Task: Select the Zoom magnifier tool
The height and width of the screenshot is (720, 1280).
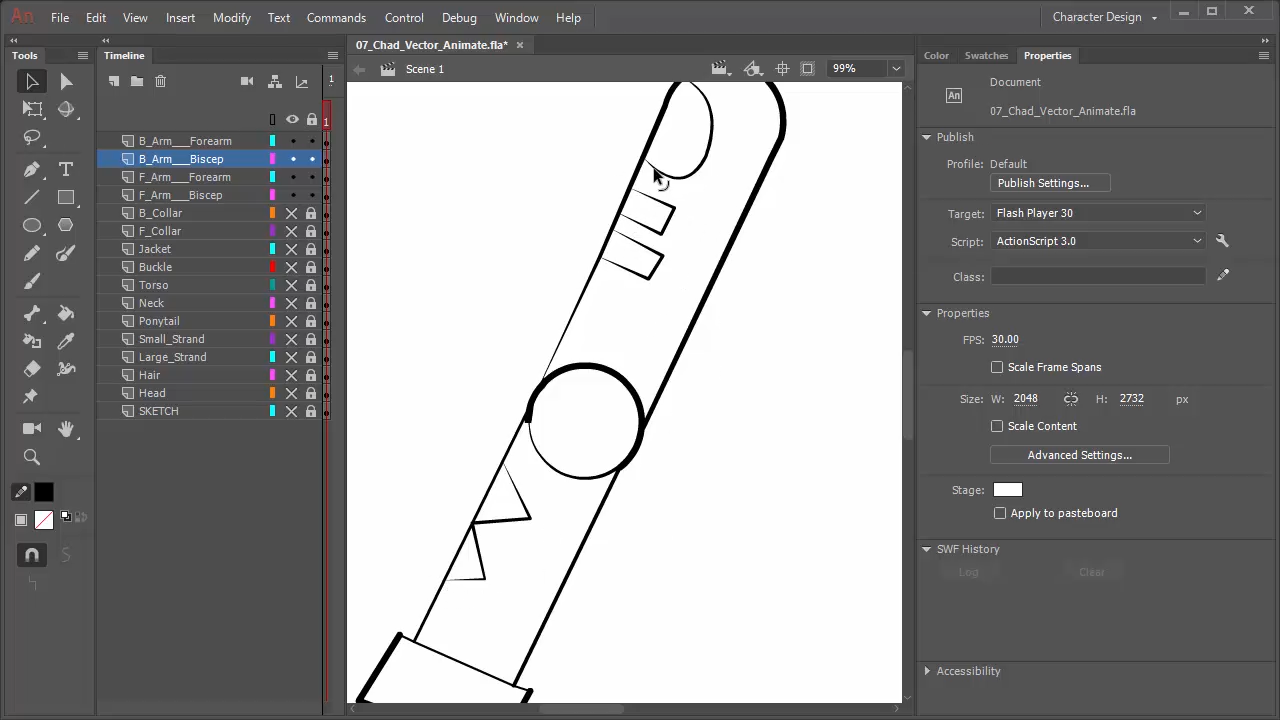Action: [32, 457]
